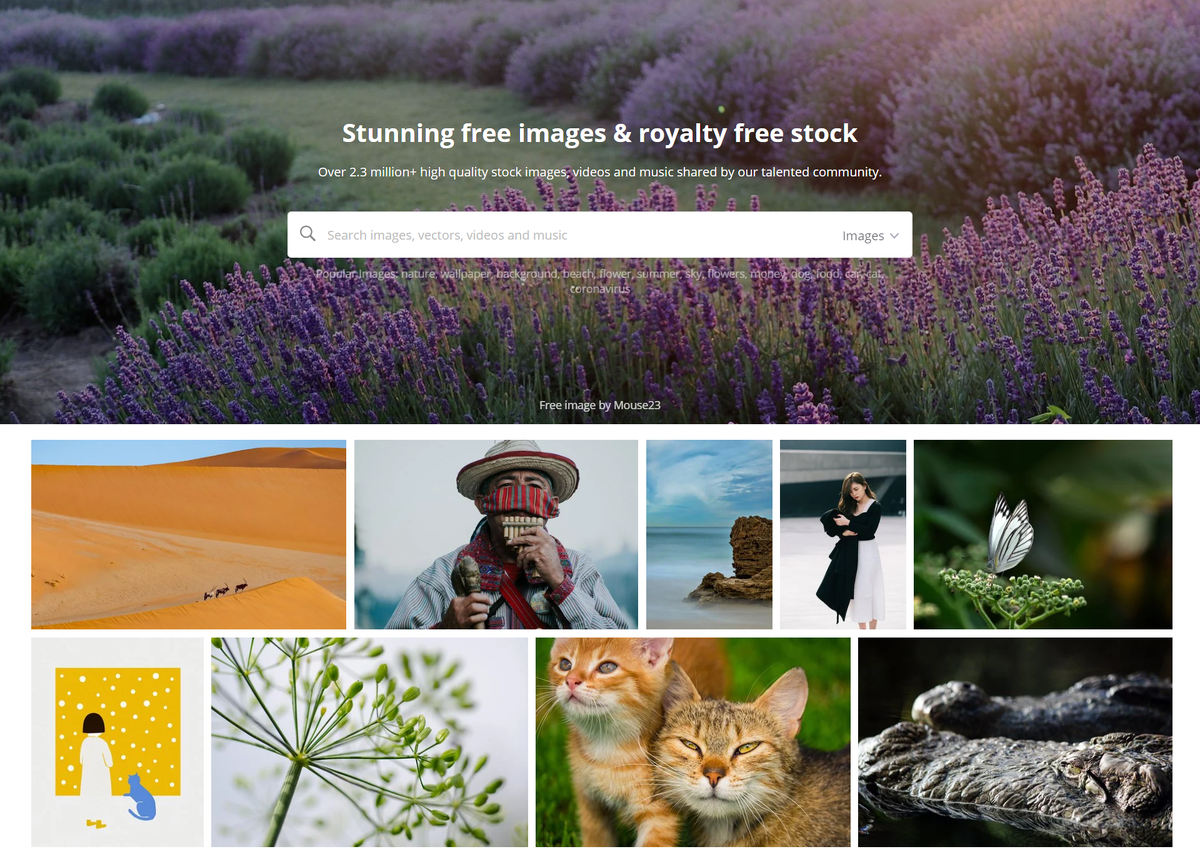Visit Mouse23's profile from image credit
The height and width of the screenshot is (854, 1200).
637,405
